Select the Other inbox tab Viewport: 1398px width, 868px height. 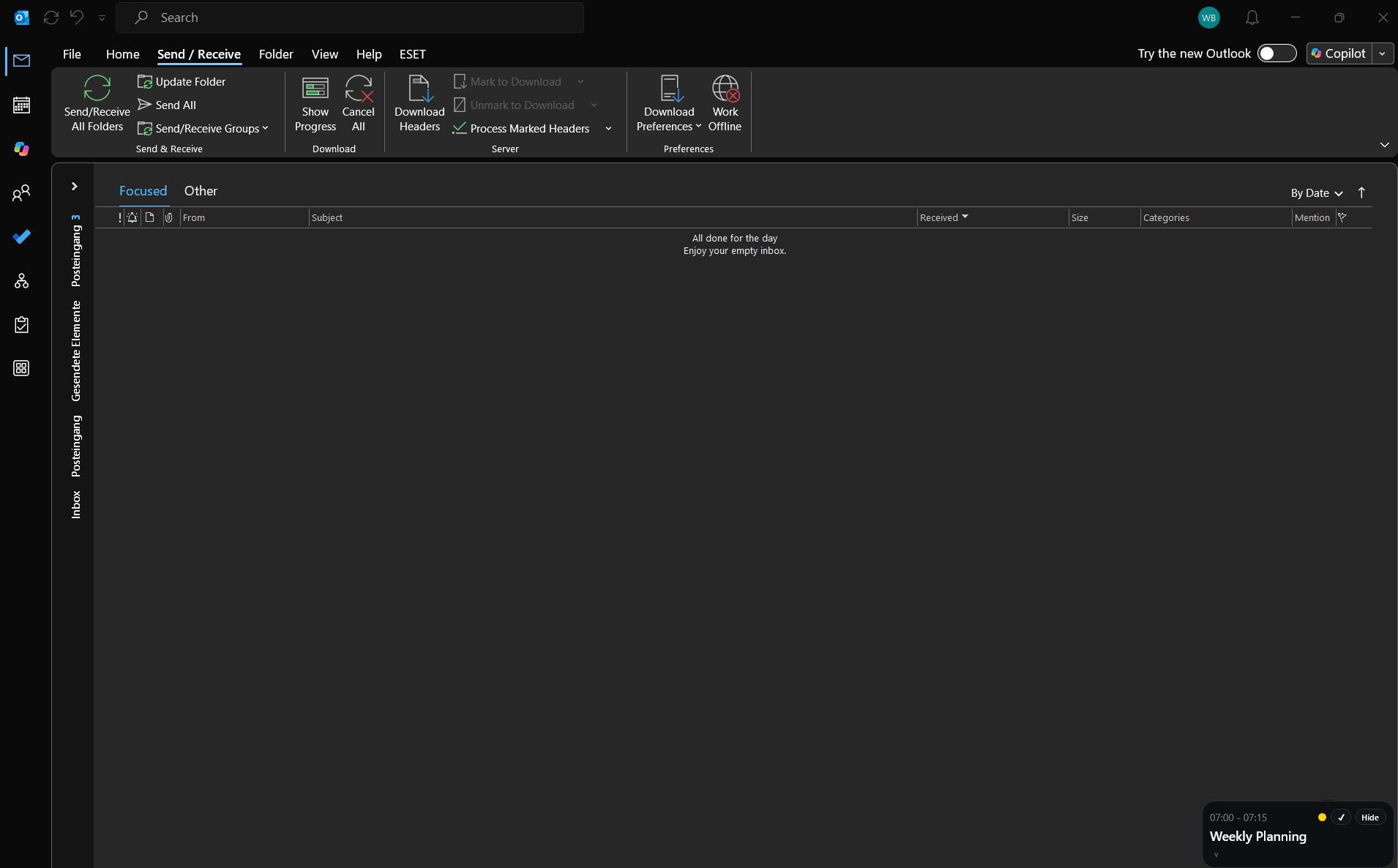(201, 191)
